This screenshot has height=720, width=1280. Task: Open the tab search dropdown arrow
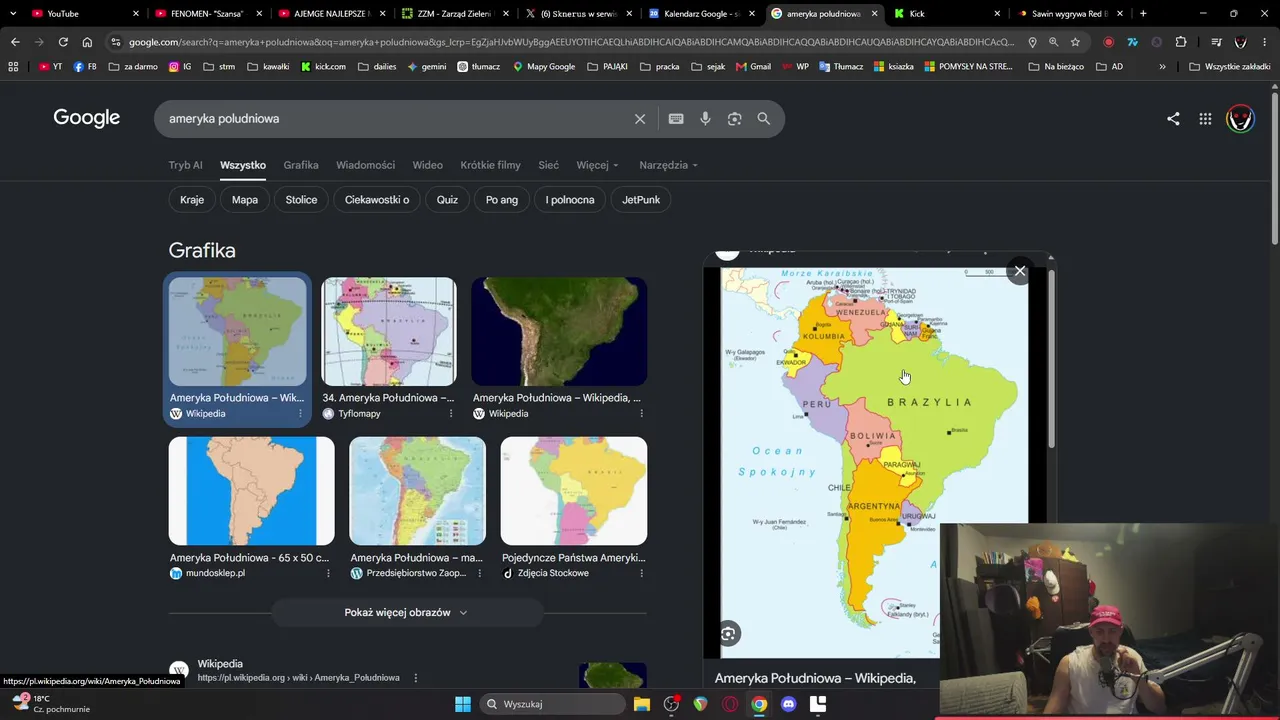[x=13, y=14]
